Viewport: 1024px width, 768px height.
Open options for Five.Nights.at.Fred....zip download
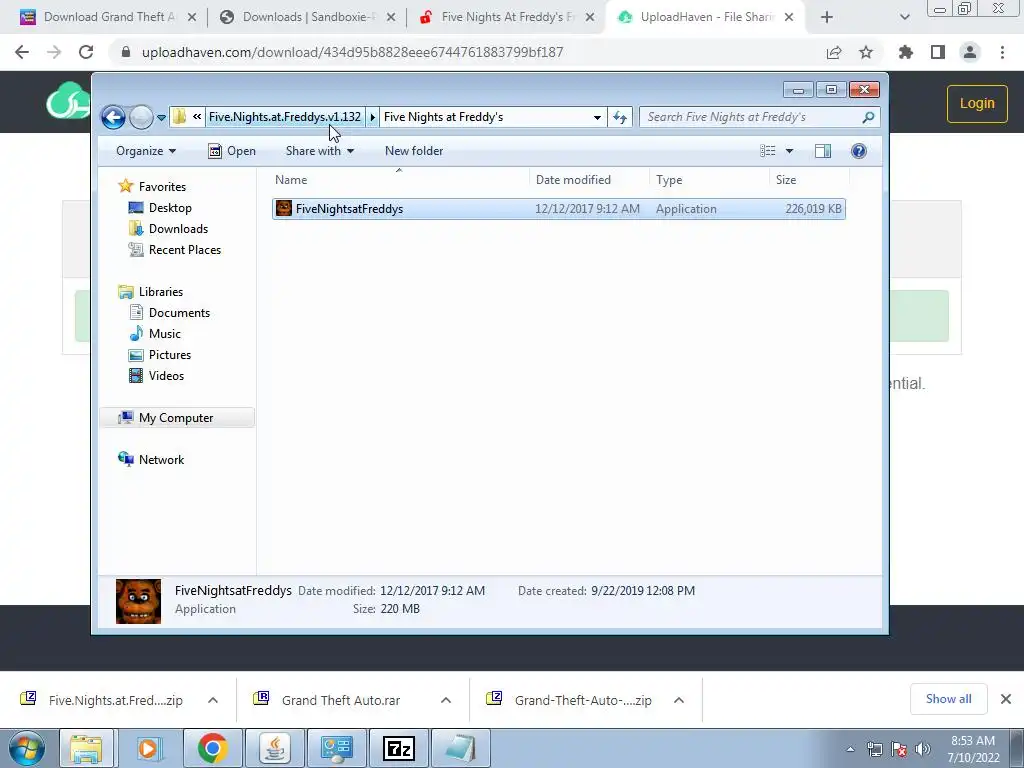click(213, 700)
